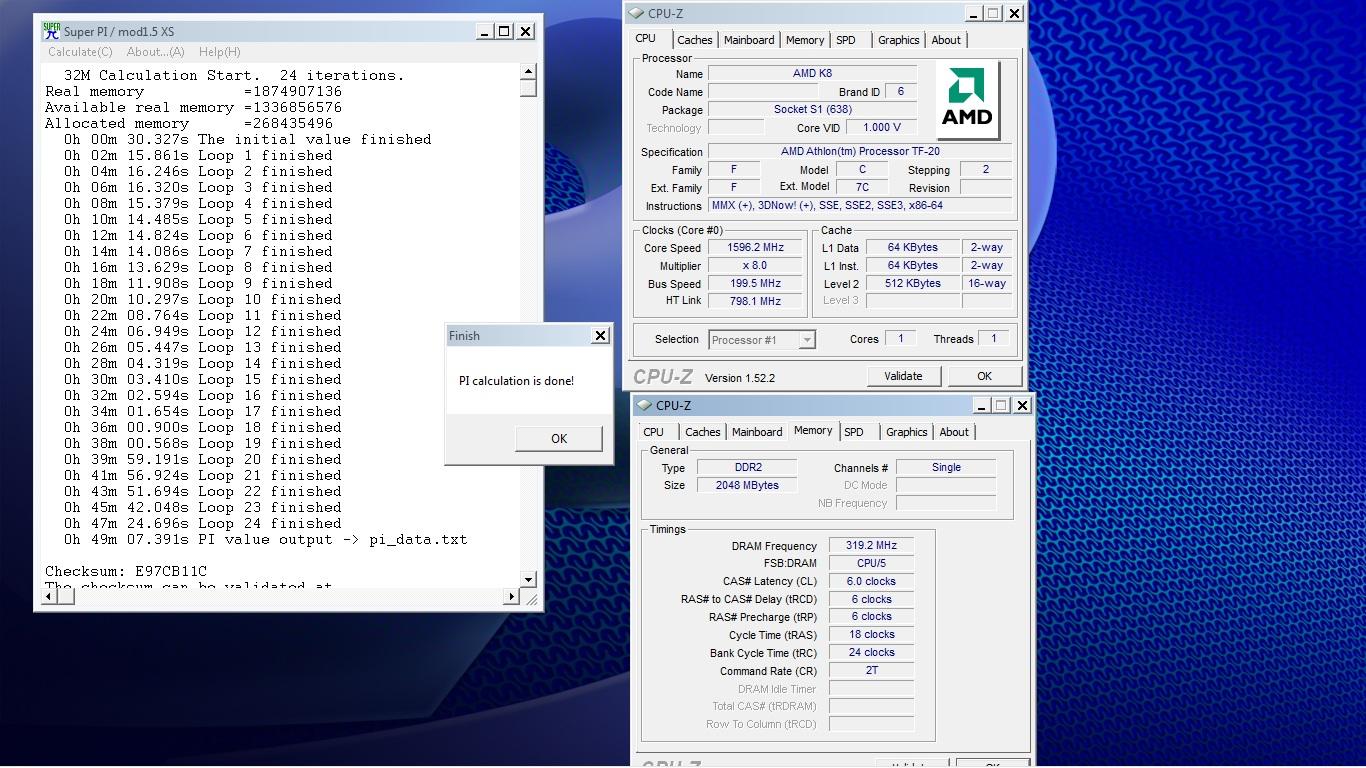Open SPD tab in bottom CPU-Z window
Viewport: 1366px width, 768px height.
(x=854, y=432)
